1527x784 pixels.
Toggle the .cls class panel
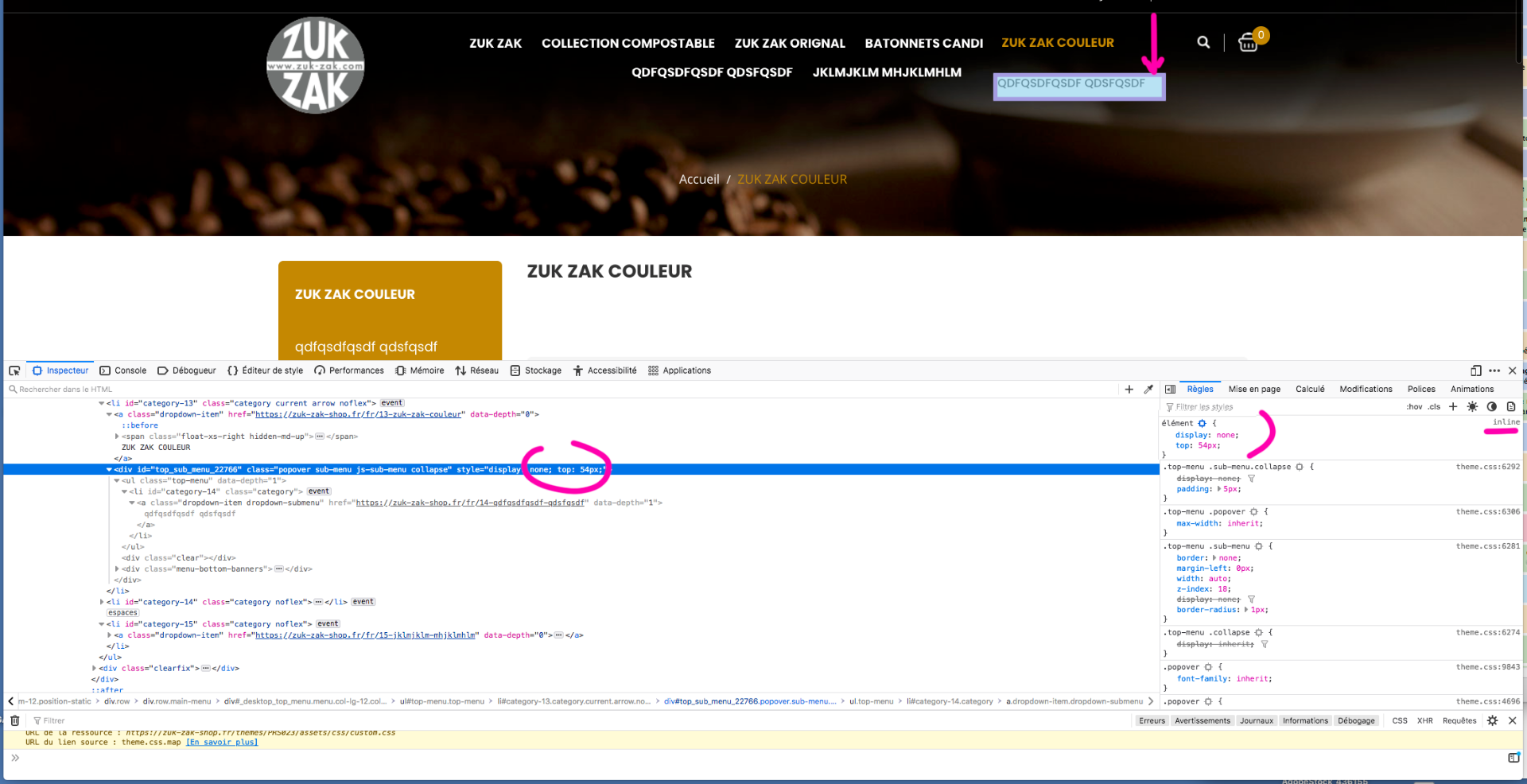[x=1434, y=406]
